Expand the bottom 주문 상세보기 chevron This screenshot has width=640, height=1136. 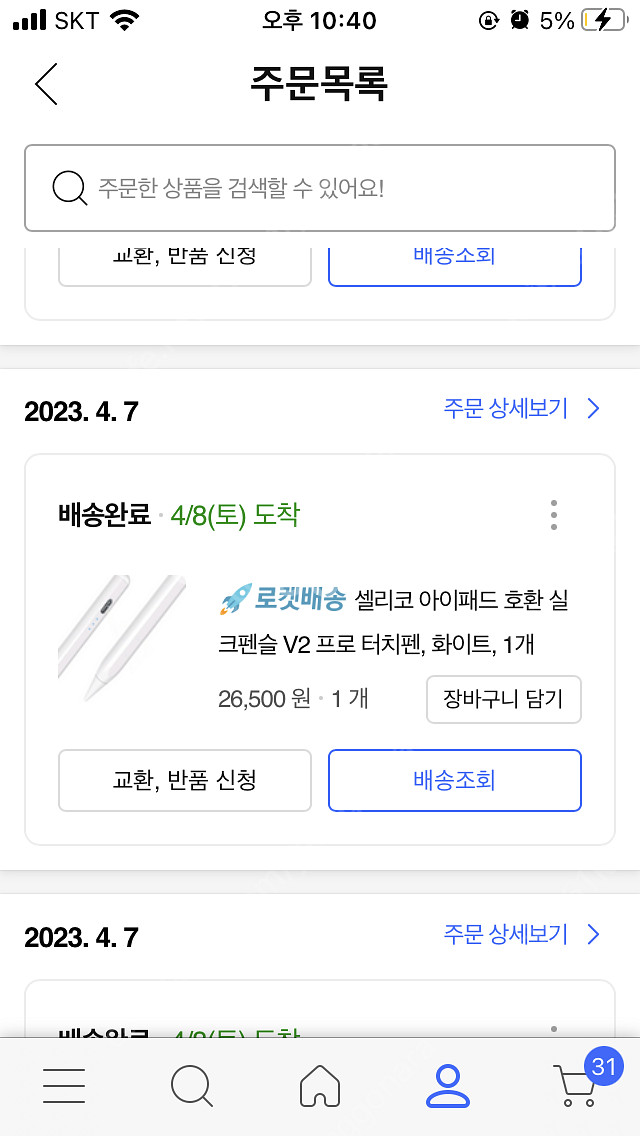pyautogui.click(x=592, y=935)
